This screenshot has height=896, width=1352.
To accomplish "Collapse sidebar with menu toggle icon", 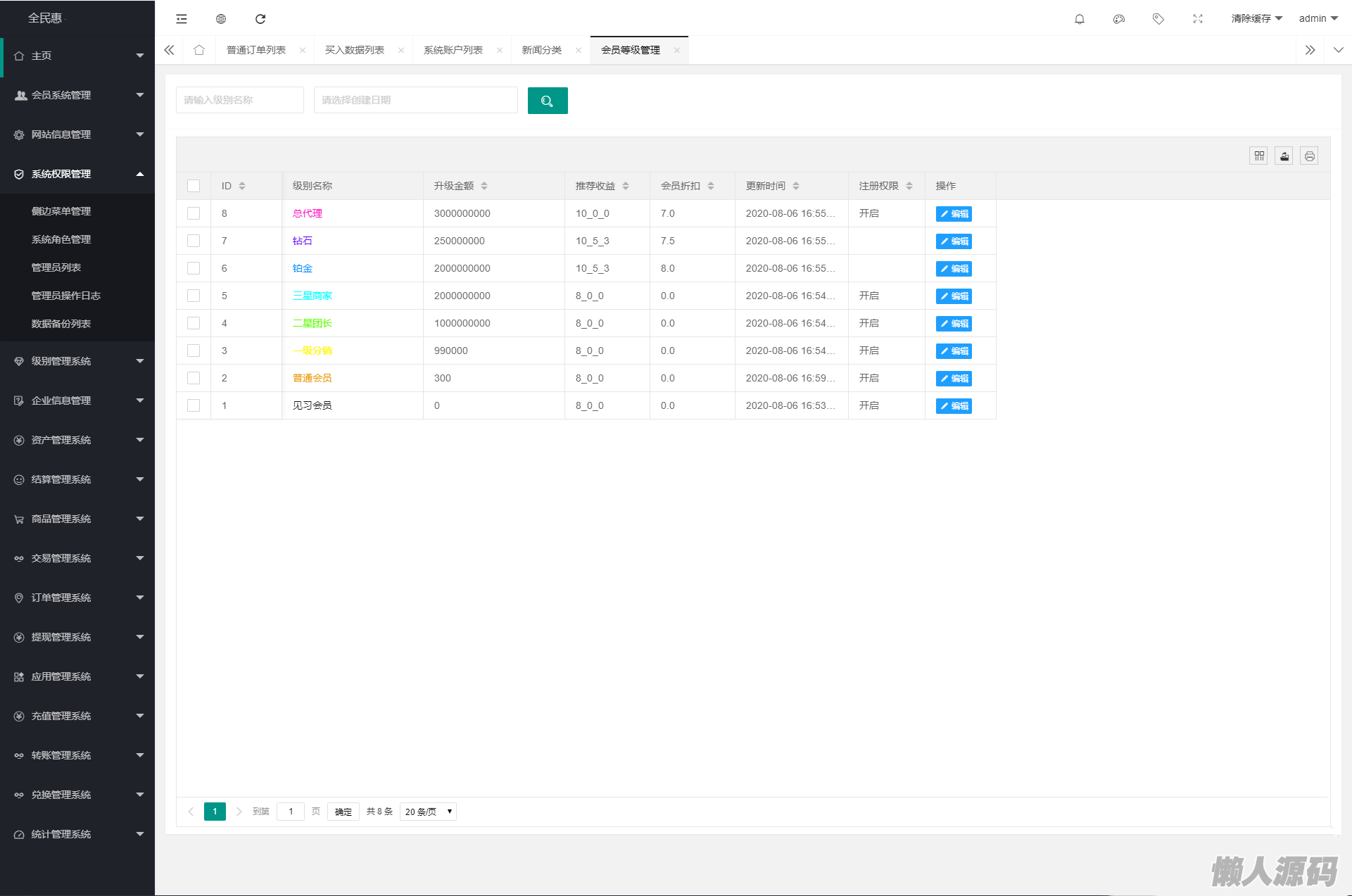I will [x=182, y=19].
